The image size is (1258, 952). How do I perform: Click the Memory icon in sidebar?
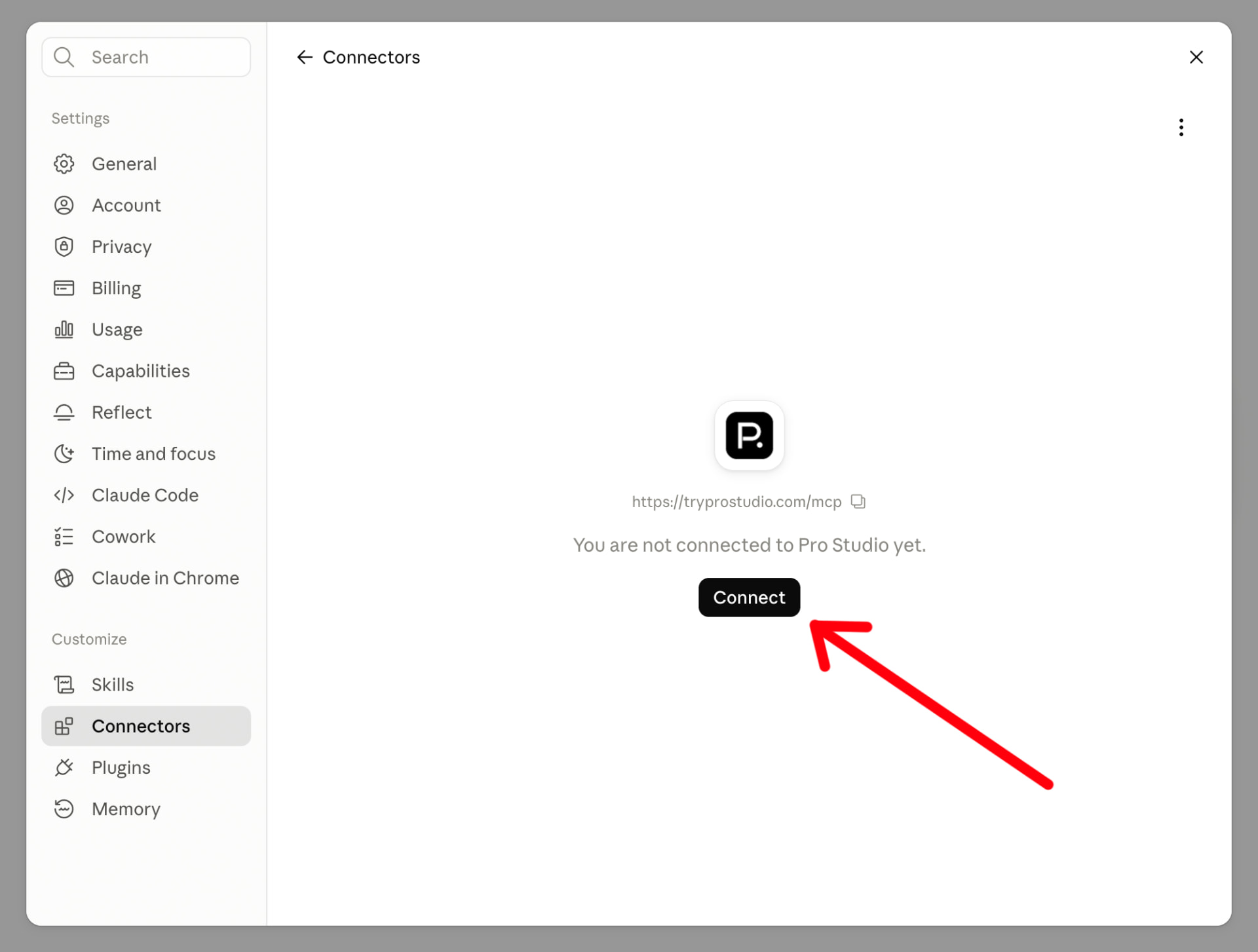(64, 809)
